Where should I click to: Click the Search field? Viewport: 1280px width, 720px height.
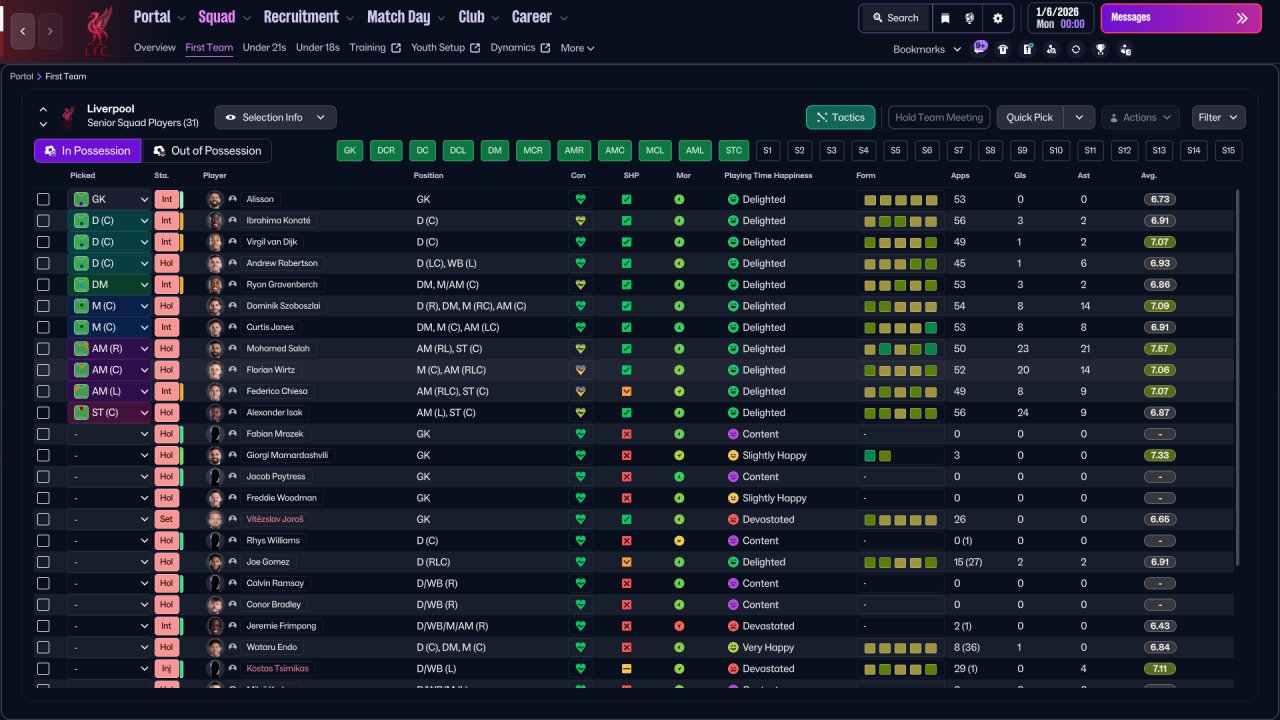tap(895, 18)
